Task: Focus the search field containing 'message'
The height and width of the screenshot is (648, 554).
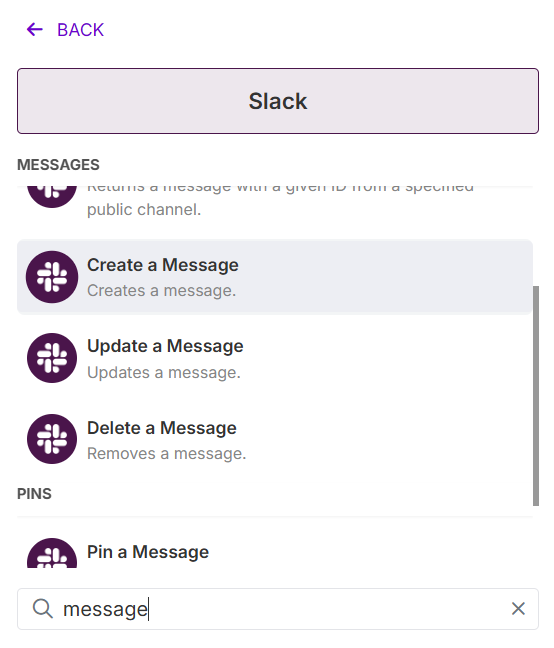Action: coord(278,609)
